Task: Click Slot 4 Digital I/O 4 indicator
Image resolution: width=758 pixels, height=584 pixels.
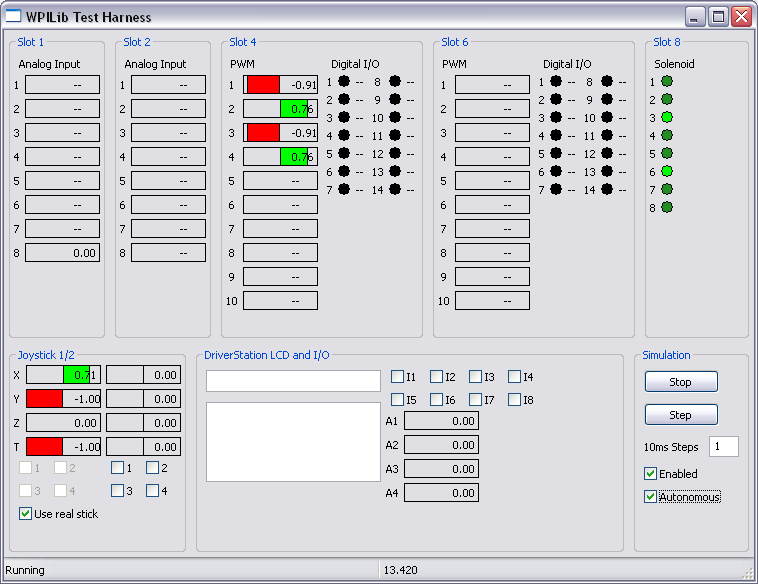Action: click(x=344, y=135)
